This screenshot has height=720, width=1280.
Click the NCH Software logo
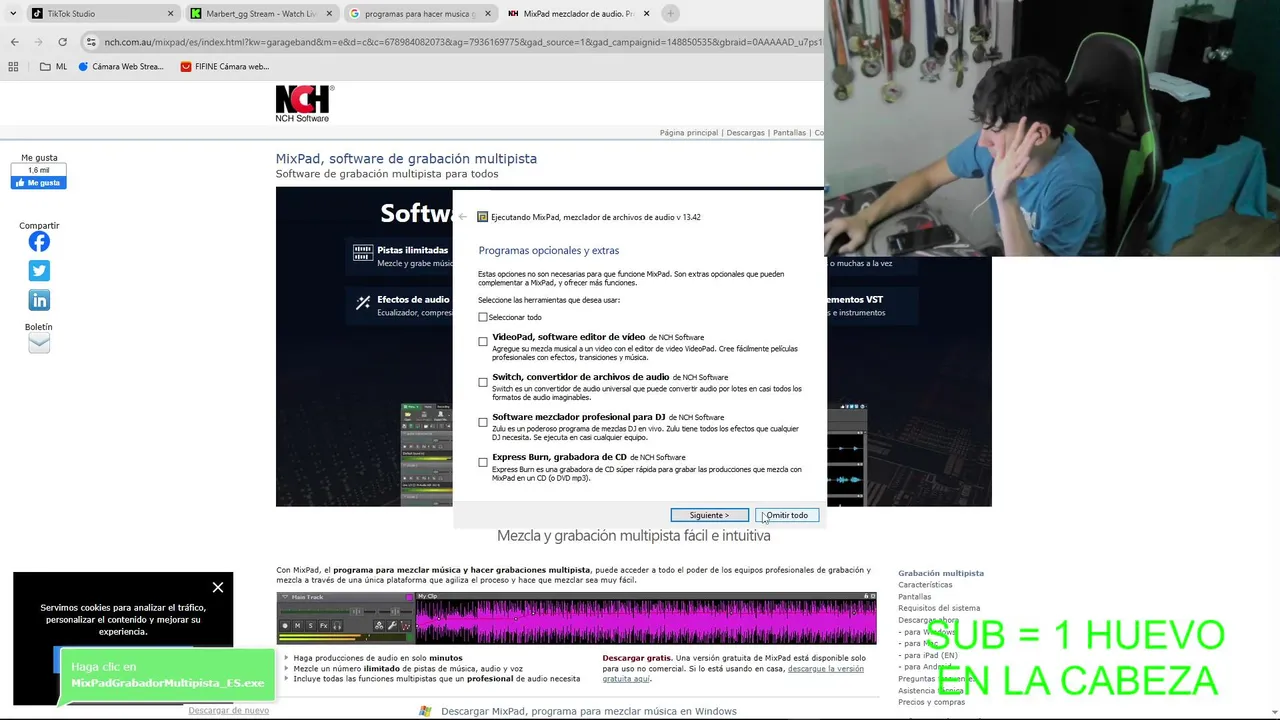(x=304, y=103)
